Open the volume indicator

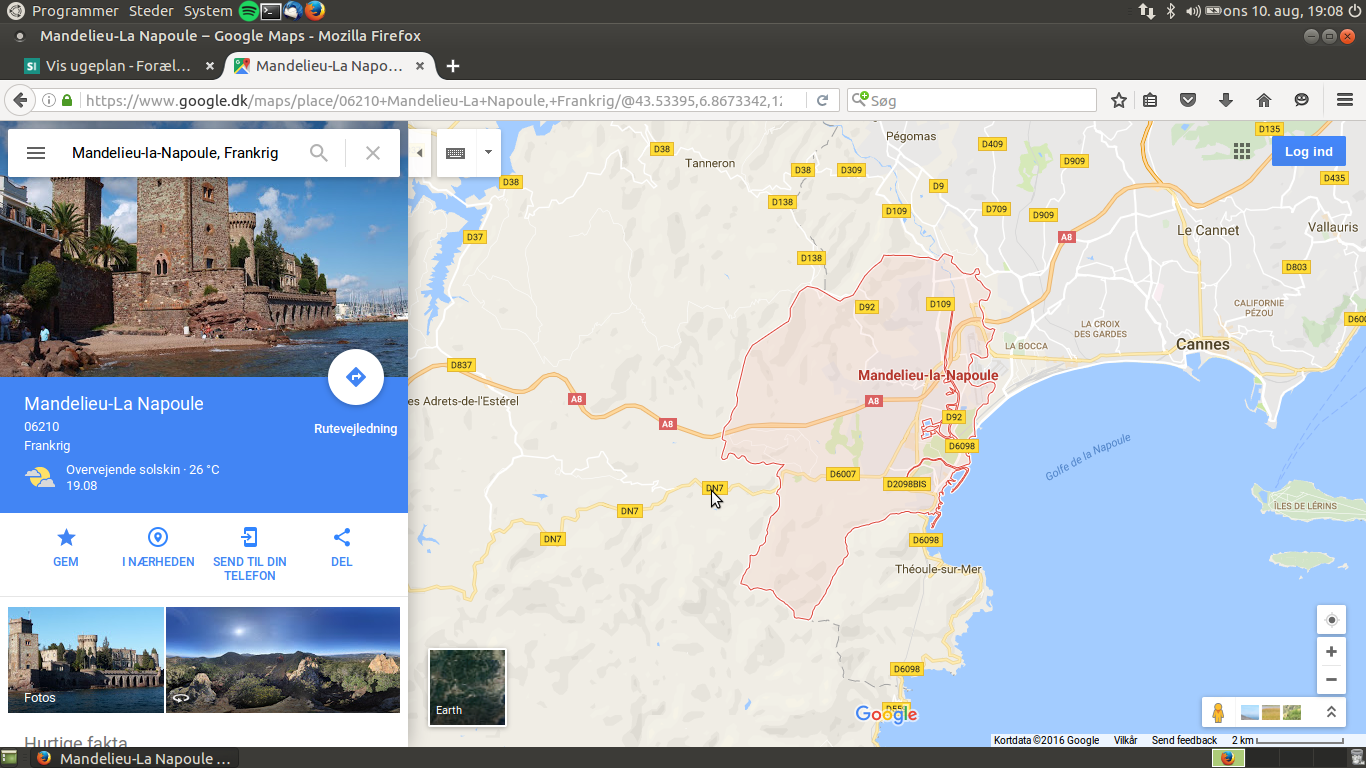tap(1192, 11)
